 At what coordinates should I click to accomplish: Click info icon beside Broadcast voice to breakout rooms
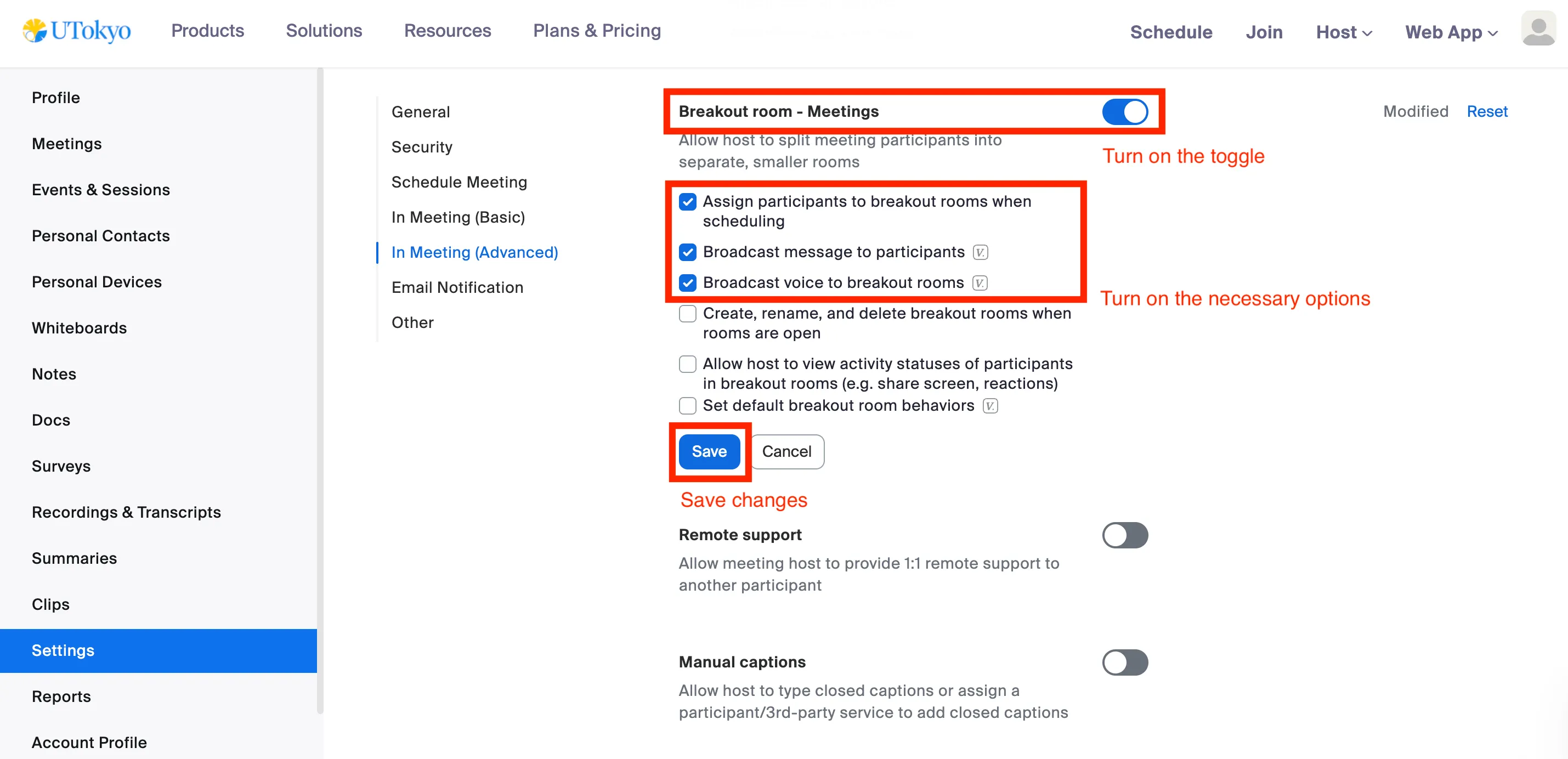(x=980, y=283)
